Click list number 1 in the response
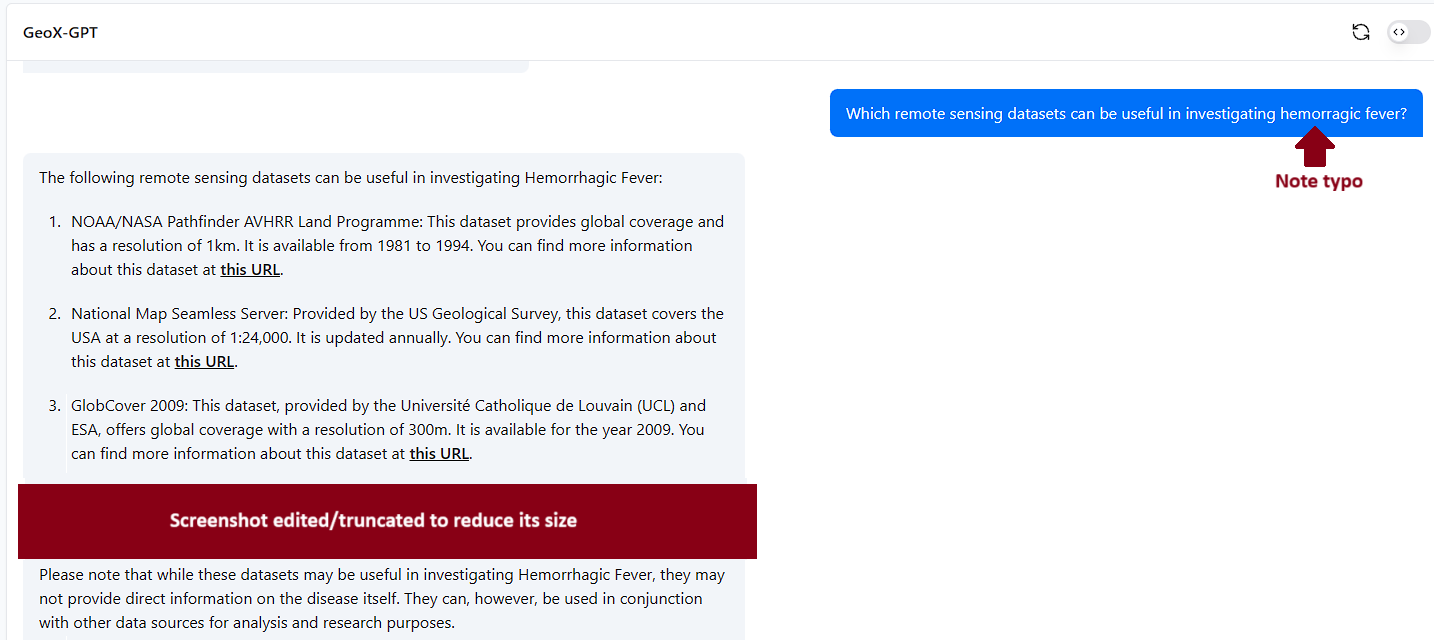This screenshot has width=1434, height=640. (55, 222)
